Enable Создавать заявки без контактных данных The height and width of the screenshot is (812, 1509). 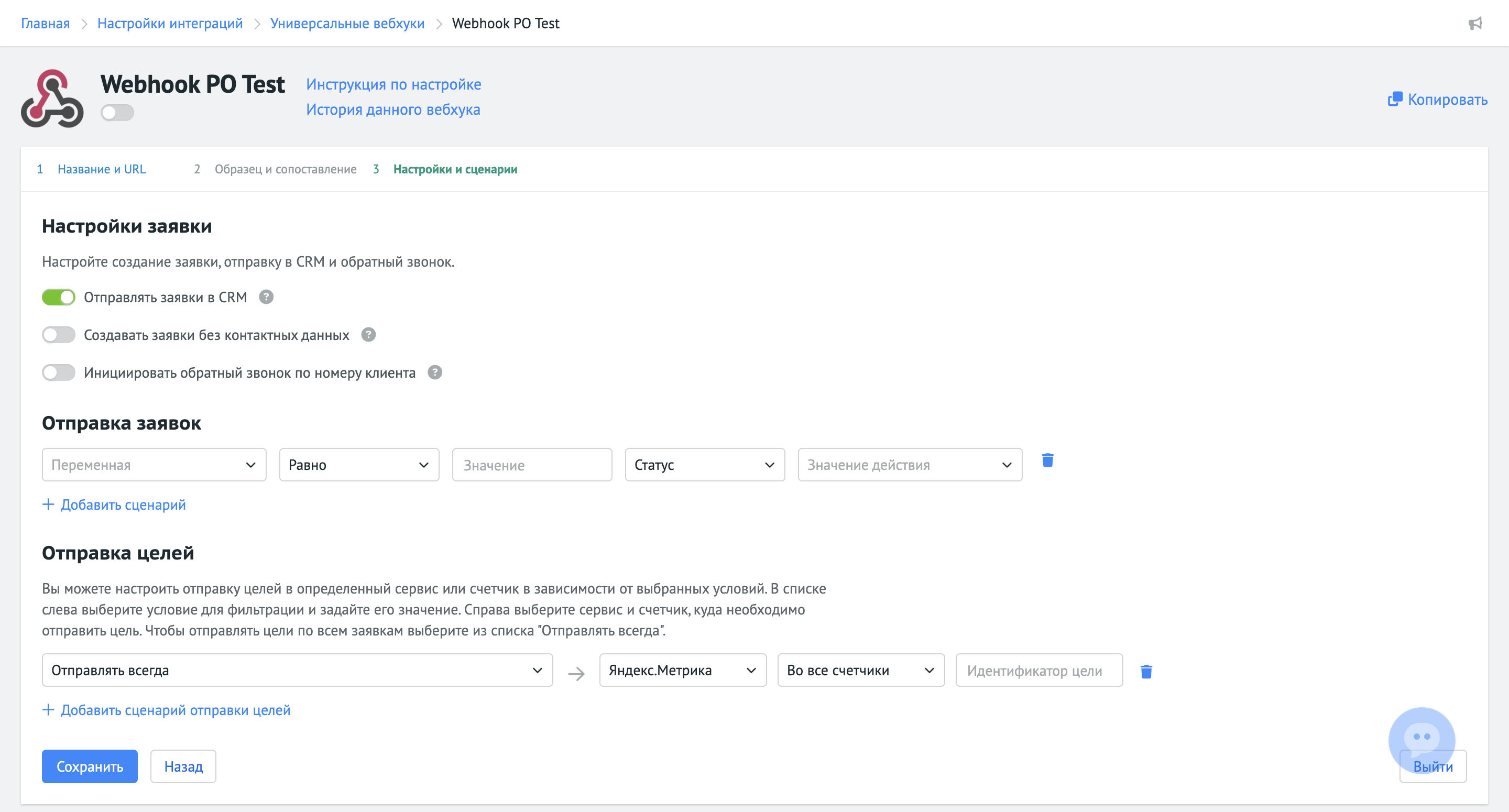click(59, 335)
